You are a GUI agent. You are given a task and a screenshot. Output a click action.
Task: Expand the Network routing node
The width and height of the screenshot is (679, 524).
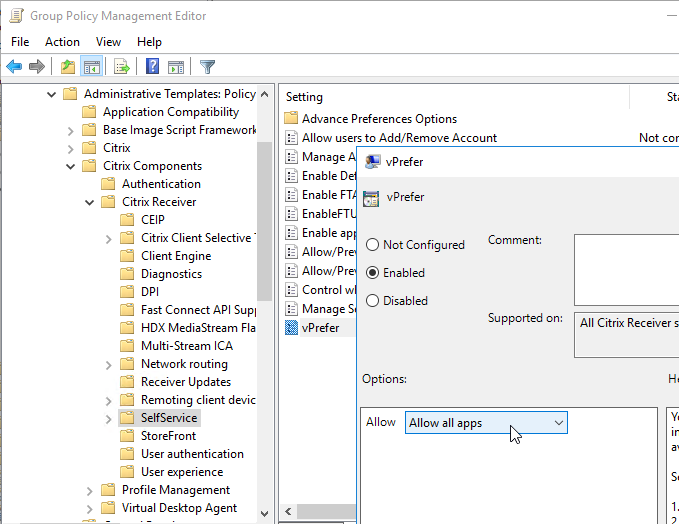pyautogui.click(x=109, y=365)
